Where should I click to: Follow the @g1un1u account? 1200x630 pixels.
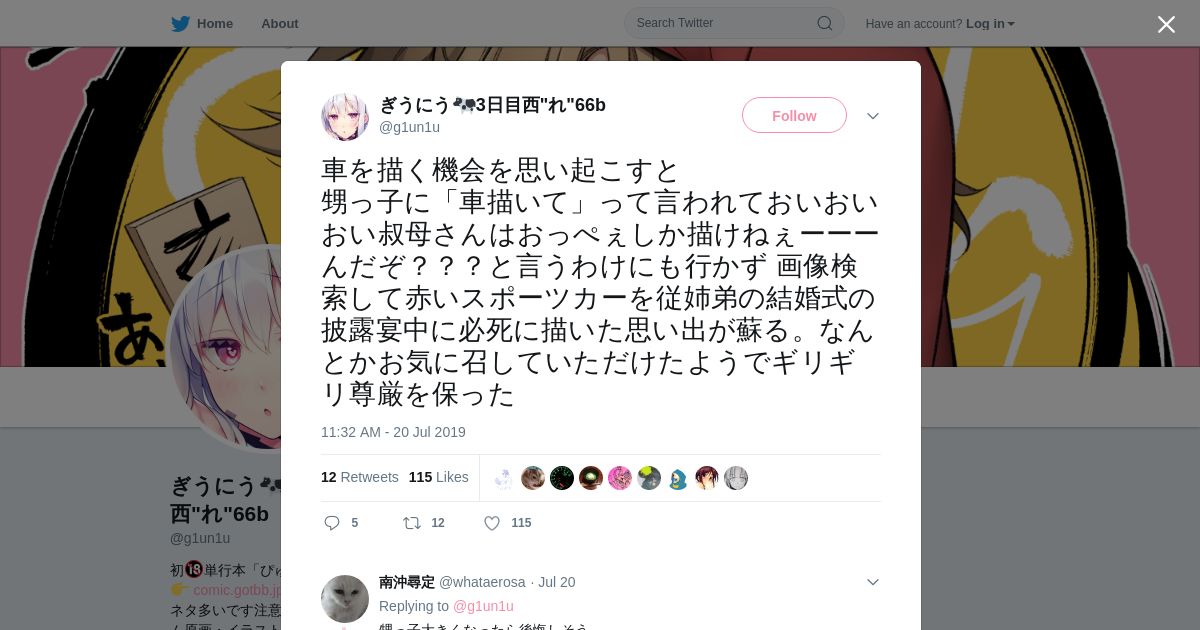click(794, 115)
